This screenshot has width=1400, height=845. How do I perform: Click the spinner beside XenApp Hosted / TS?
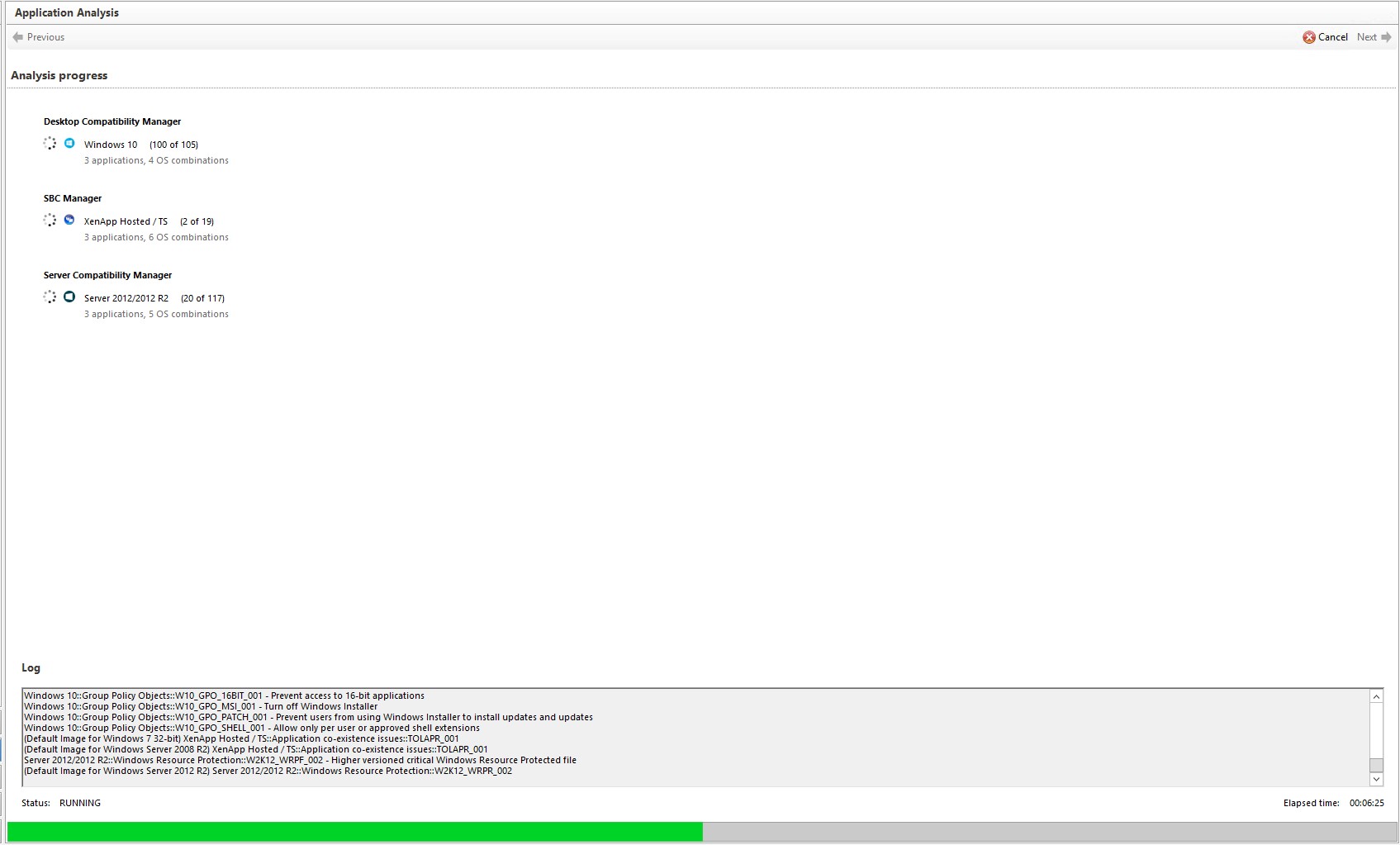pos(50,221)
